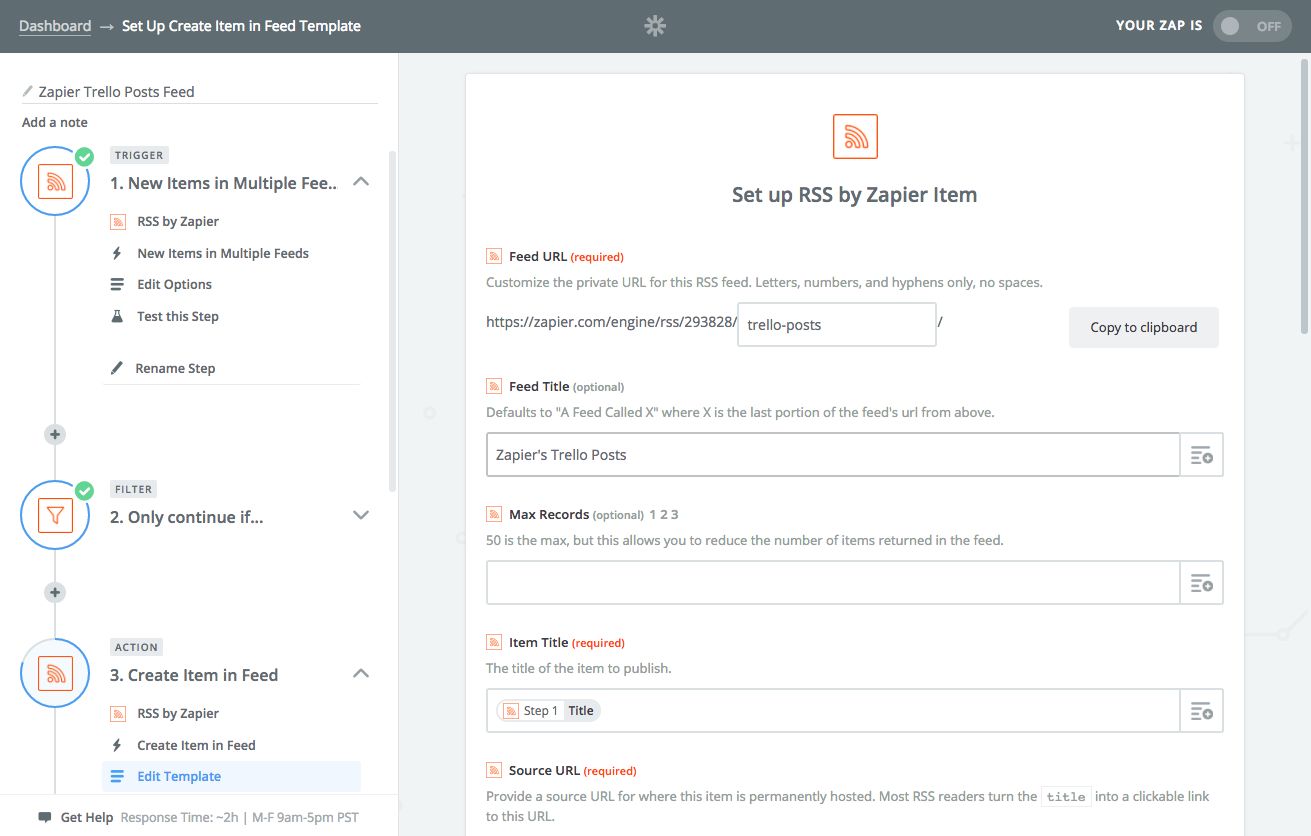Click the Zapier asterisk logo in header

click(x=655, y=26)
